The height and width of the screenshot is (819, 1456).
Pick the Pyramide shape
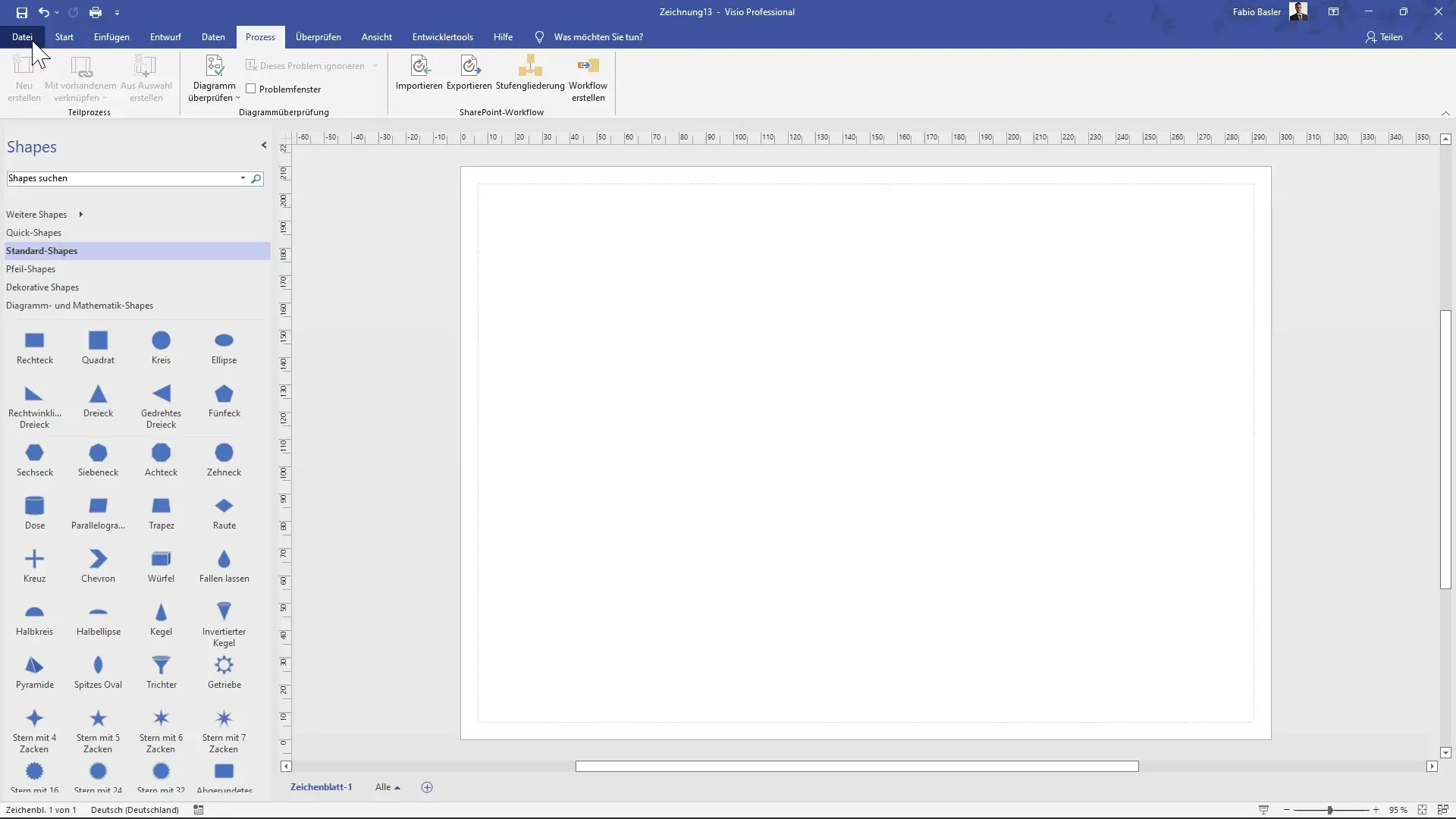click(35, 673)
